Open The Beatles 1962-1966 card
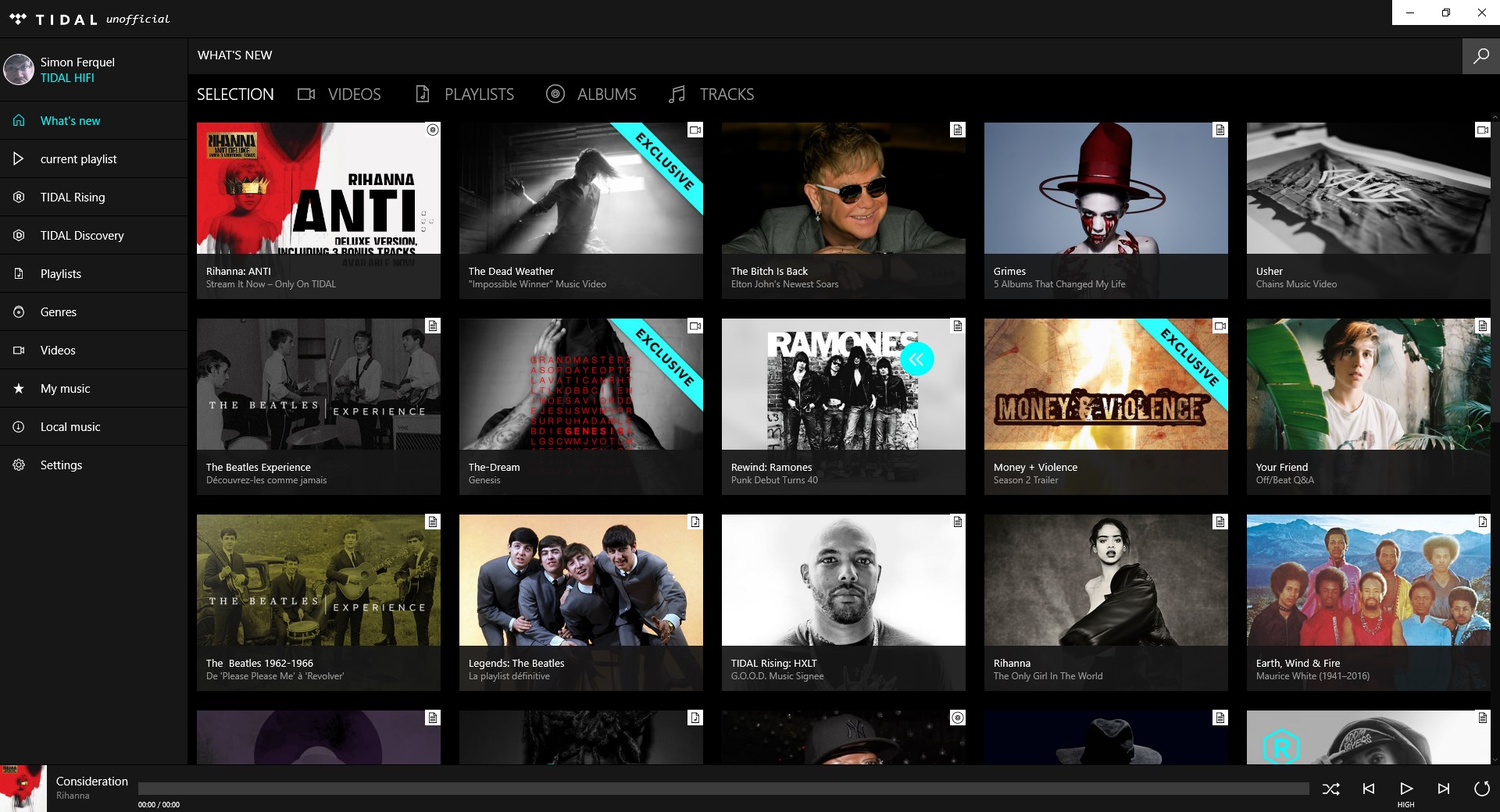 tap(319, 603)
